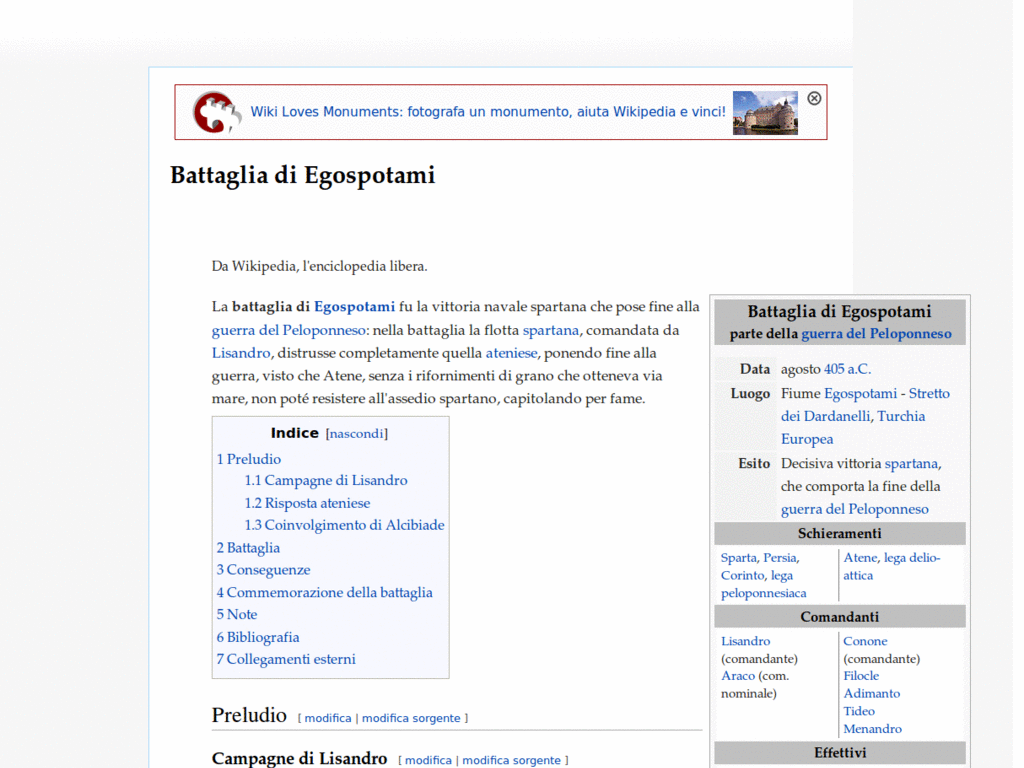Viewport: 1024px width, 768px height.
Task: Click modifica sorgente next to Preludio heading
Action: click(411, 718)
